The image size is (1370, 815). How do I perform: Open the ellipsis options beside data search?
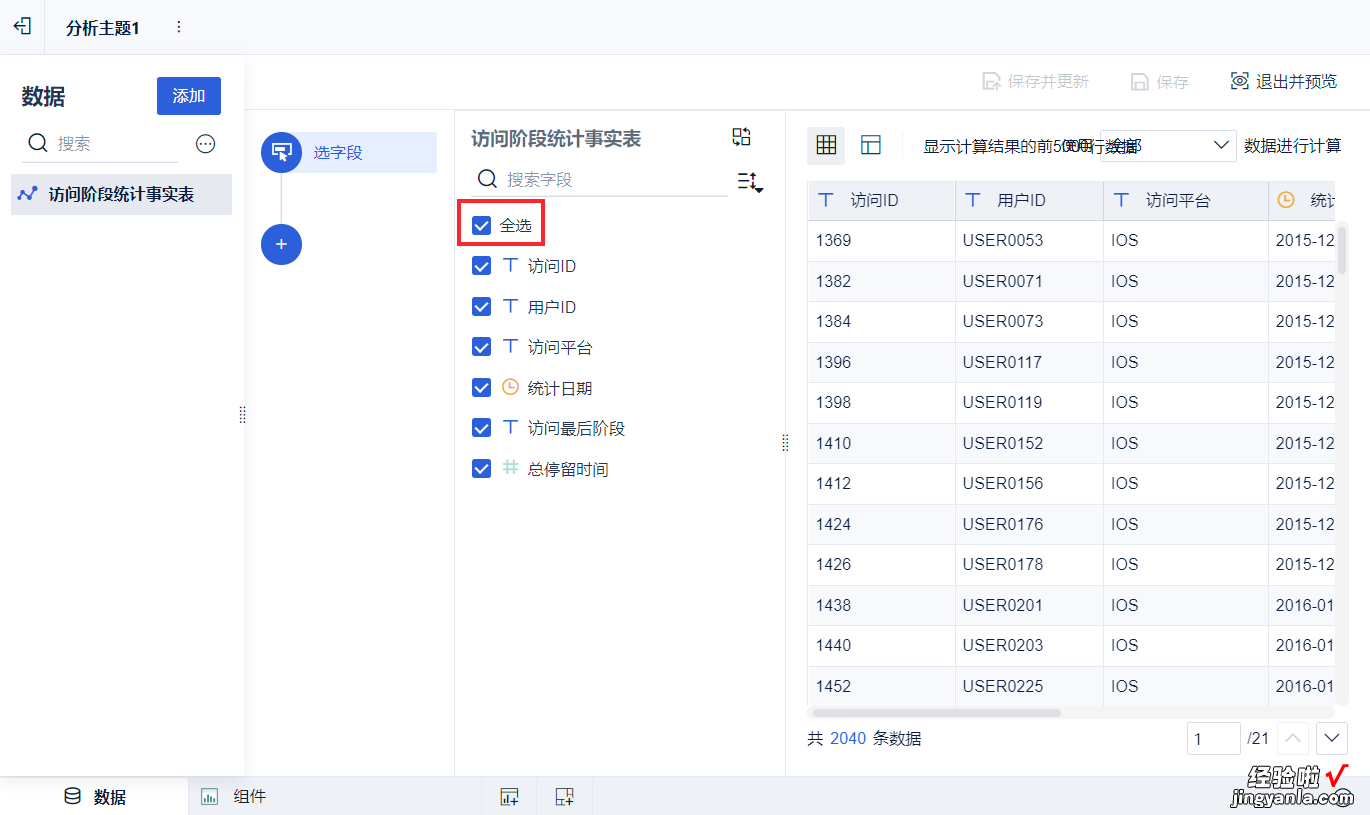click(x=205, y=144)
